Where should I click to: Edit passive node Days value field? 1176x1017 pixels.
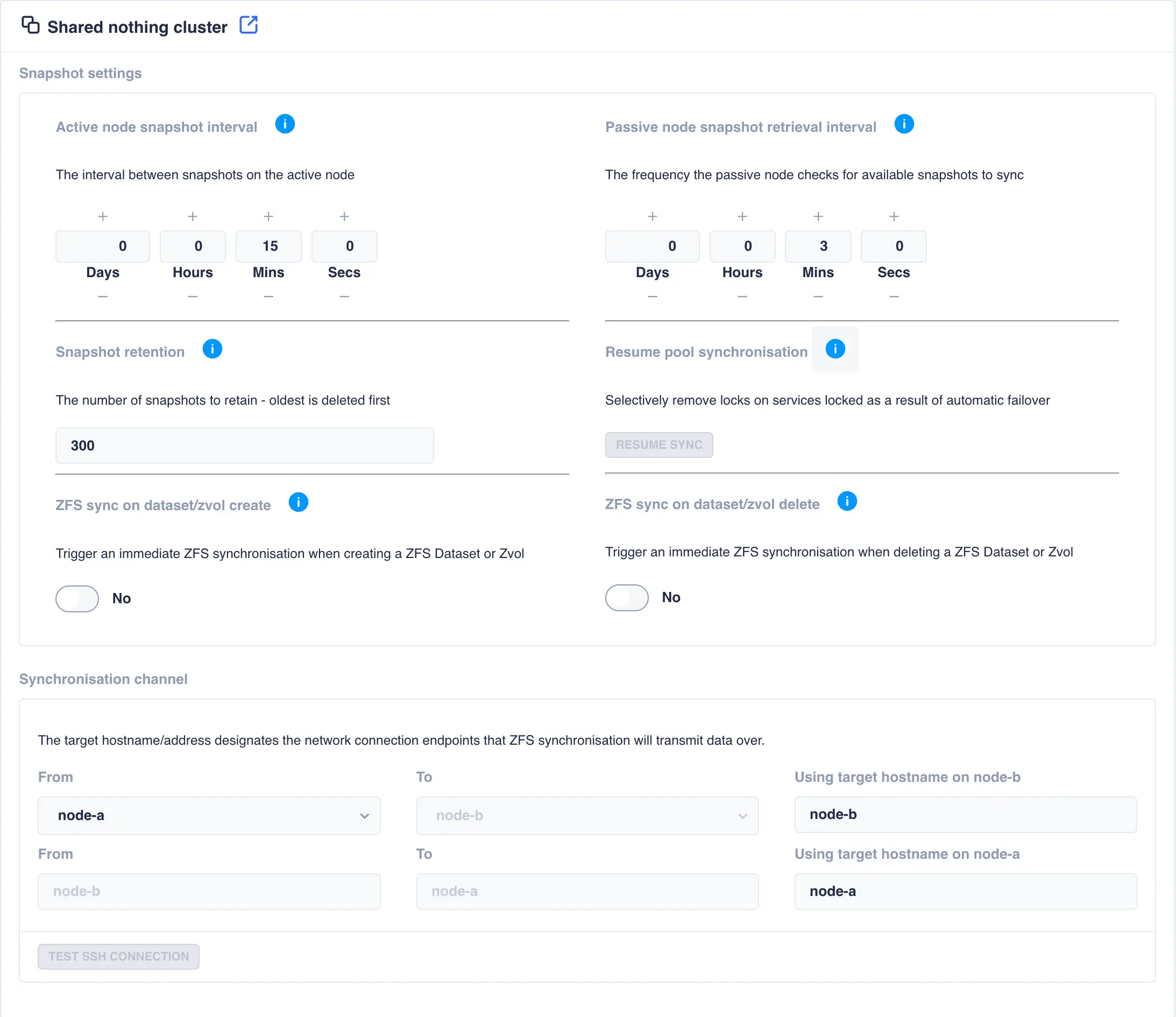point(653,246)
